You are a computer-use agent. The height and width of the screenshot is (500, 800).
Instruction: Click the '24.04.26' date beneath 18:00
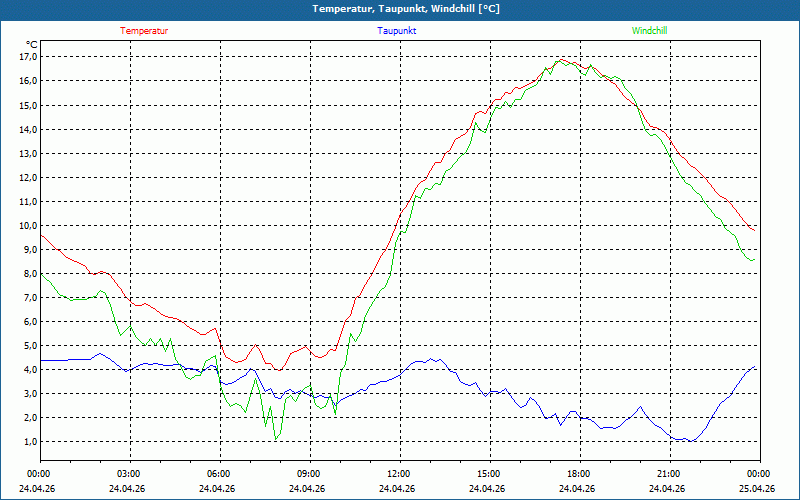577,488
